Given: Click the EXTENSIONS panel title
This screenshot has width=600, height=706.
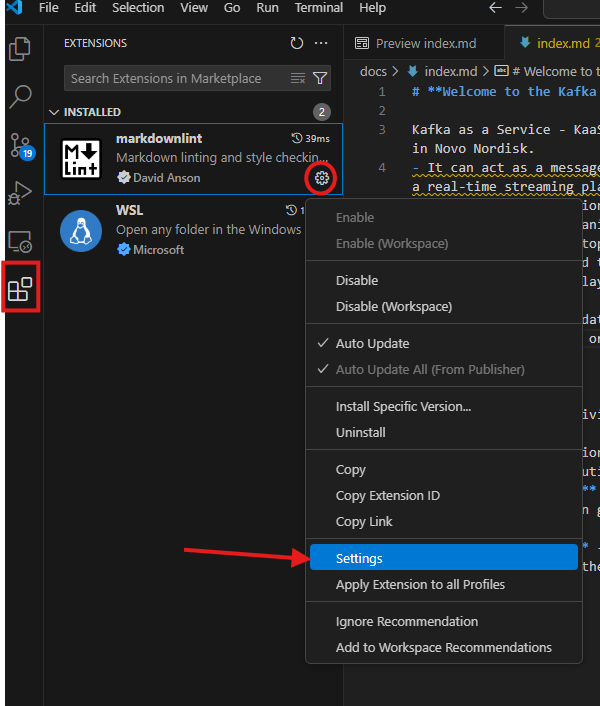Looking at the screenshot, I should tap(95, 43).
